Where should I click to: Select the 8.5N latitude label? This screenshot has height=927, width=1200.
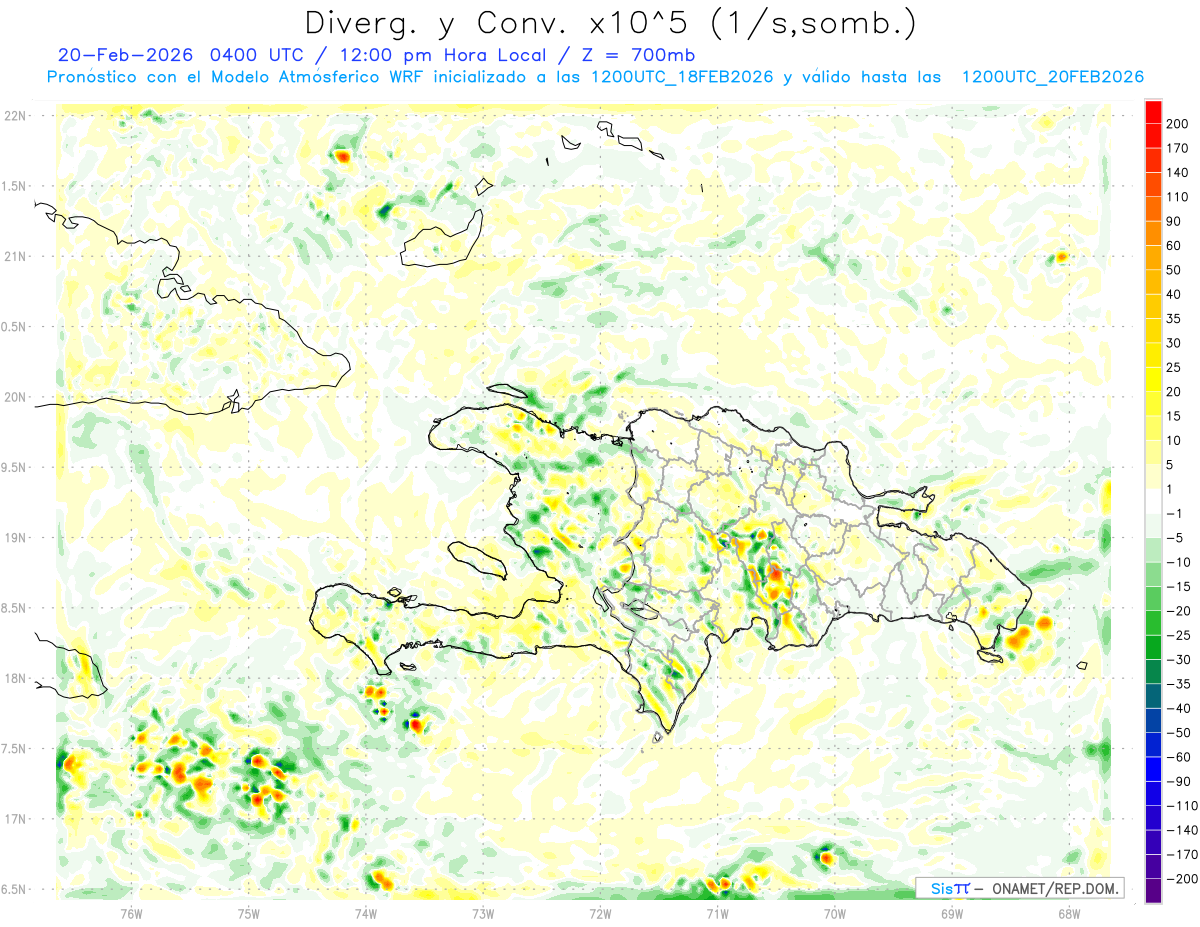pyautogui.click(x=15, y=608)
